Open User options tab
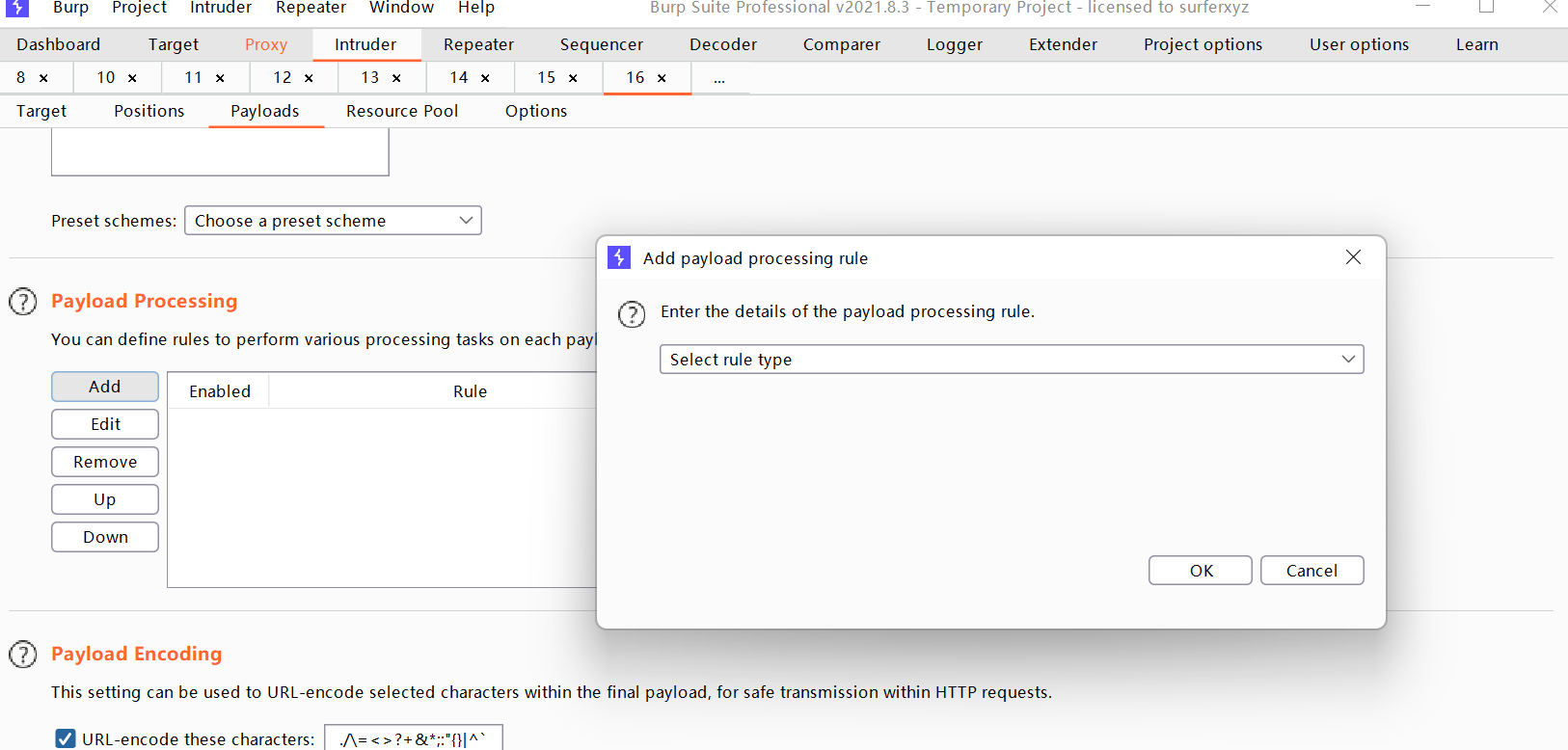Image resolution: width=1568 pixels, height=750 pixels. pyautogui.click(x=1359, y=44)
